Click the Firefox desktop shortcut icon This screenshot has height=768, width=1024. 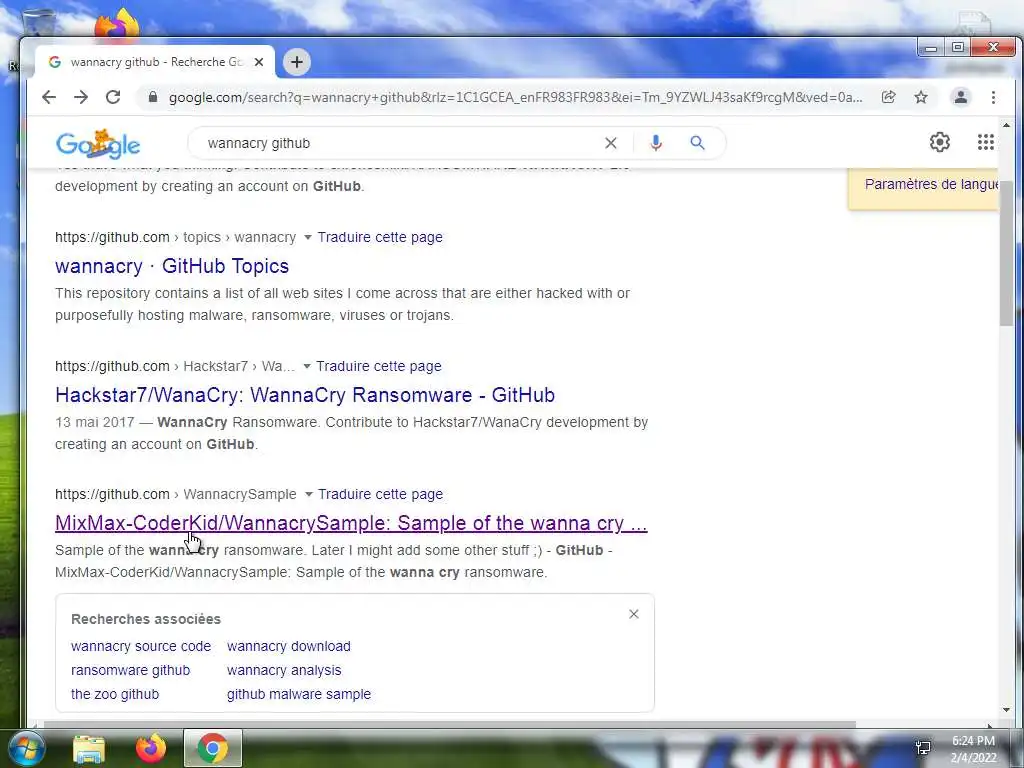[x=116, y=25]
